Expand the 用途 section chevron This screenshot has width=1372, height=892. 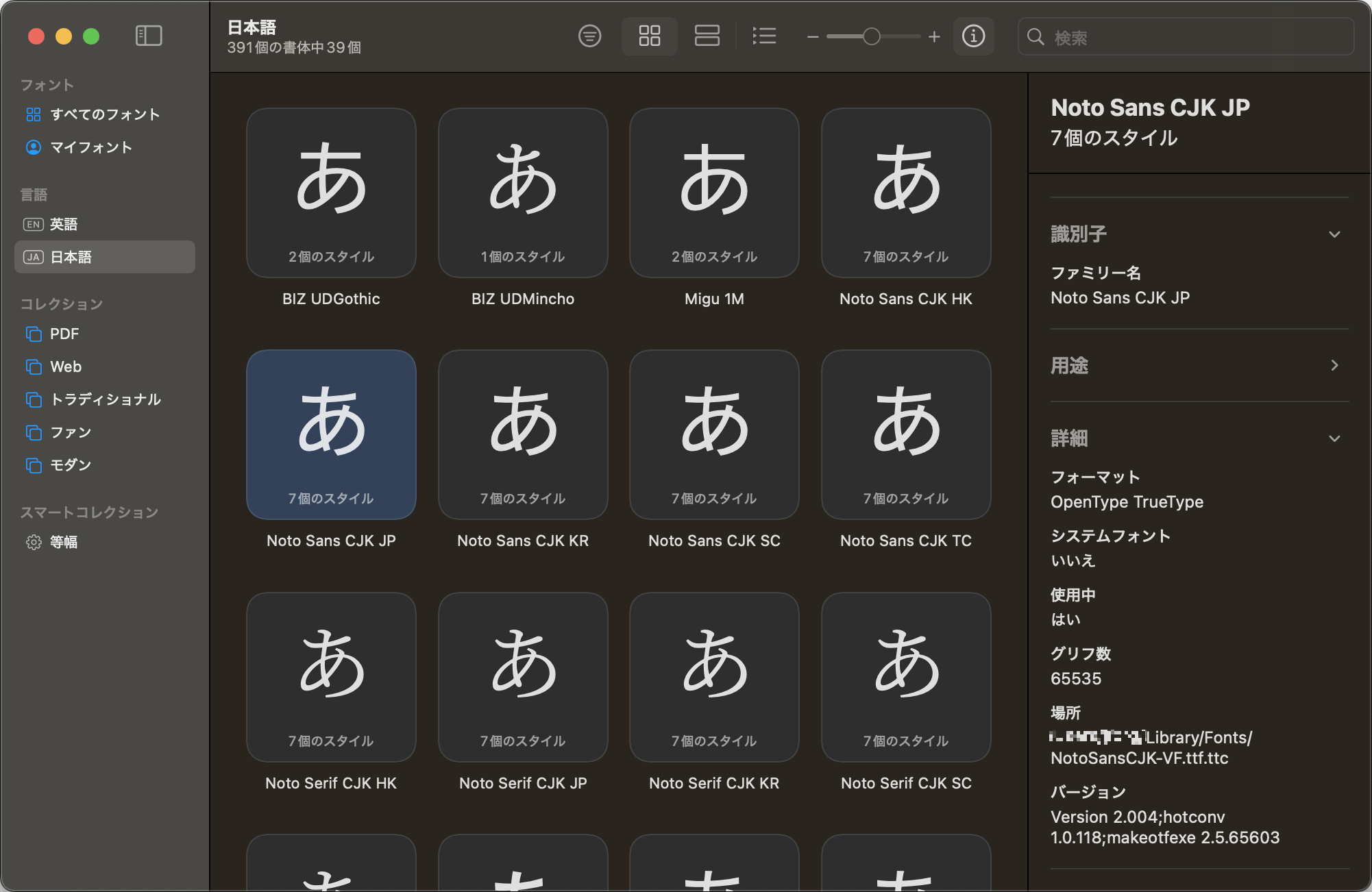click(1334, 365)
